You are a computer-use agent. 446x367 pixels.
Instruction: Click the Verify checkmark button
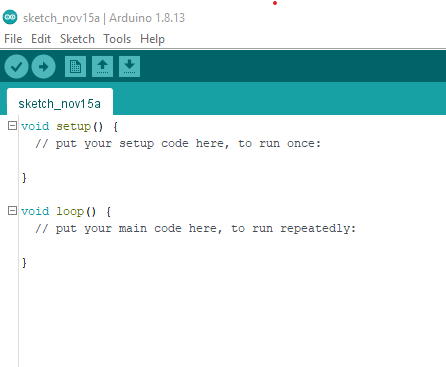click(16, 67)
